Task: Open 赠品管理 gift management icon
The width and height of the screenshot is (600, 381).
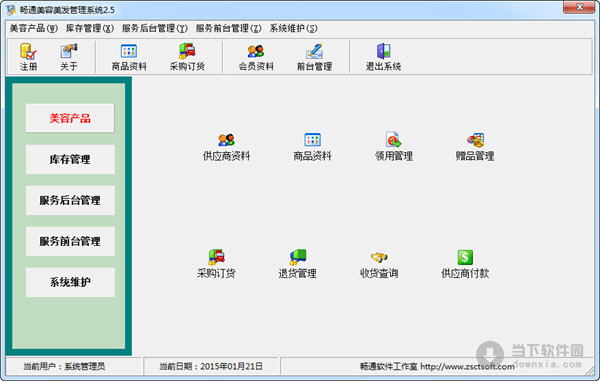Action: click(474, 147)
